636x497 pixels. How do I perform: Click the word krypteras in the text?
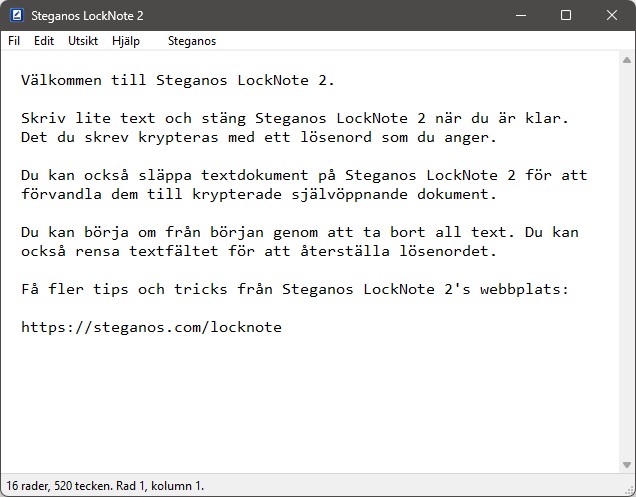(x=178, y=137)
